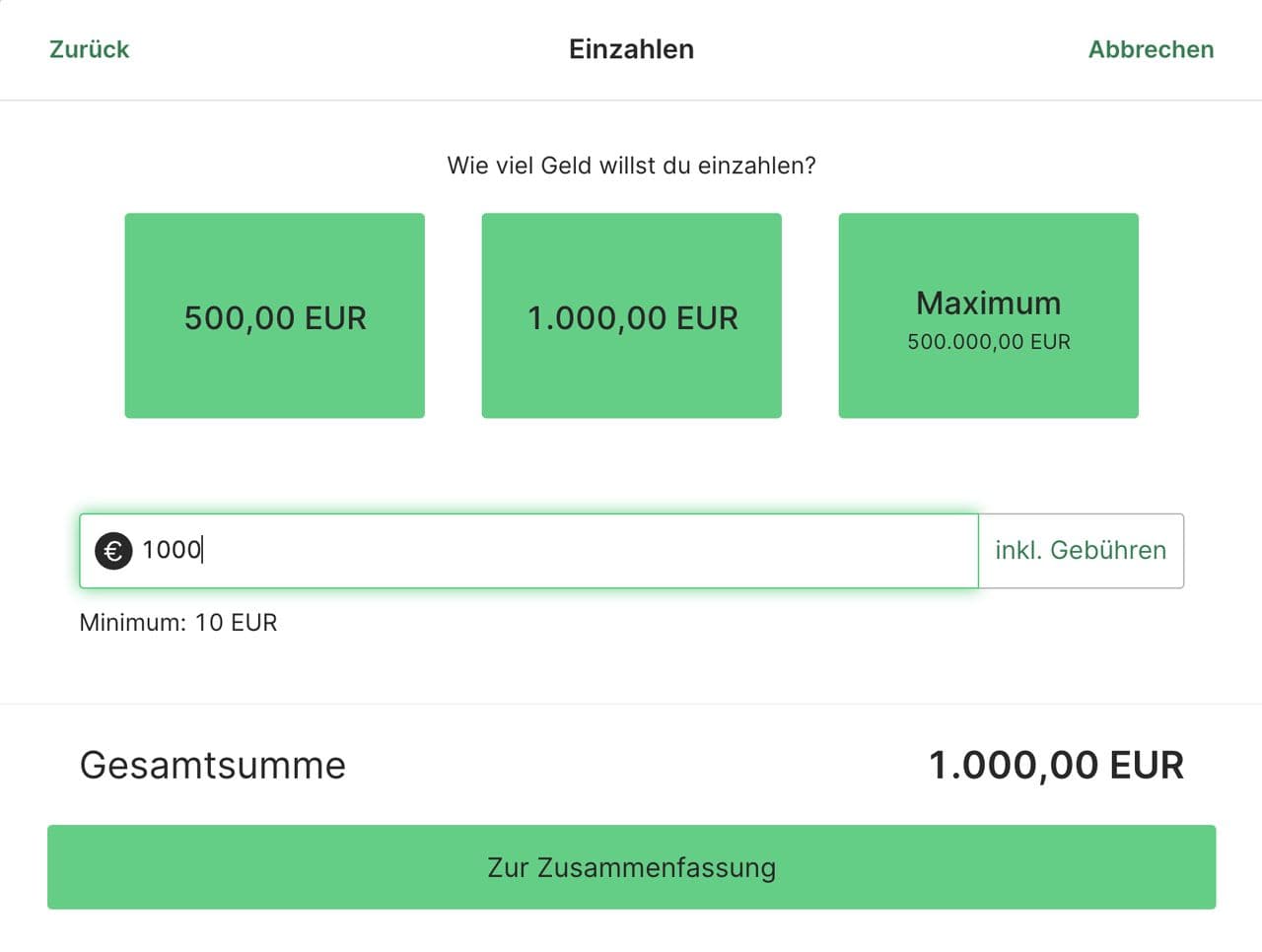
Task: Select the 500,00 EUR preset amount
Action: tap(274, 316)
